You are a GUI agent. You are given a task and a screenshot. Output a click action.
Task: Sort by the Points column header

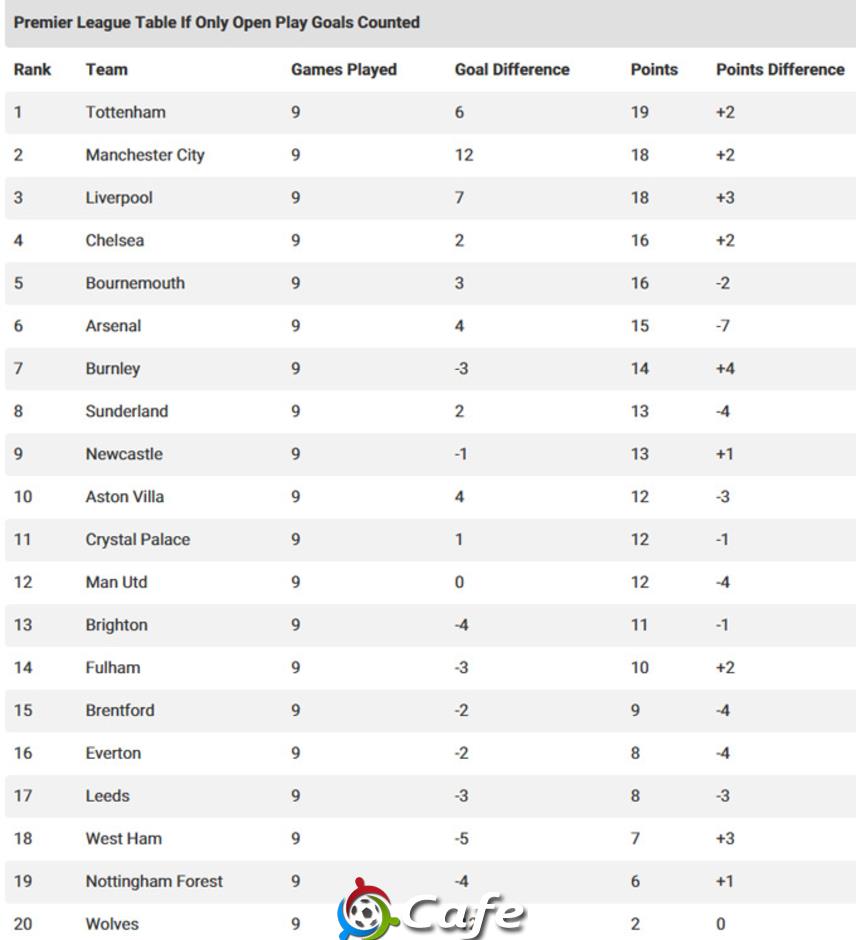(654, 70)
